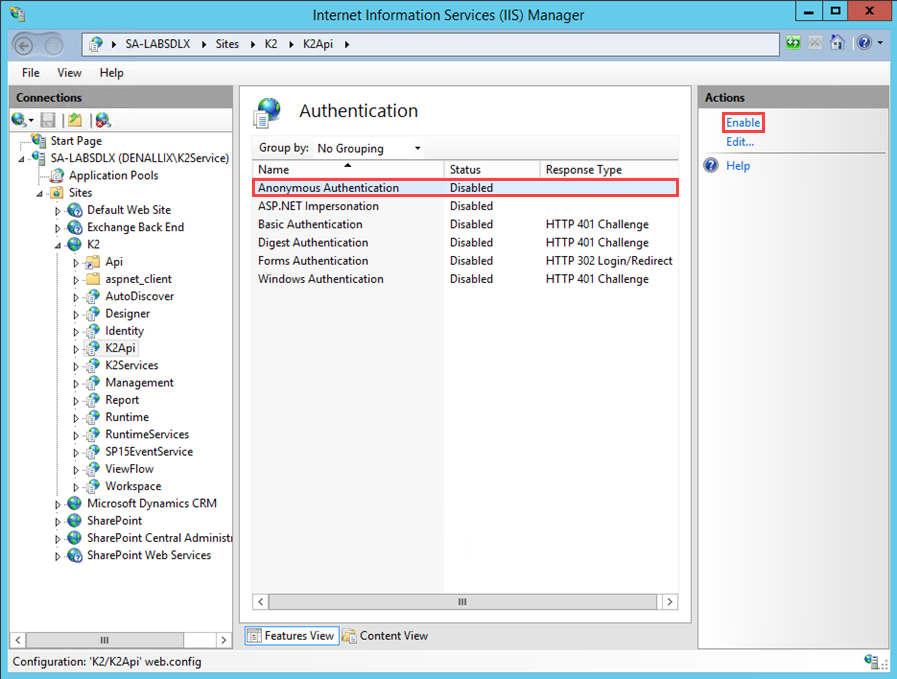
Task: Click the authentication list scroll left arrow
Action: click(x=261, y=602)
